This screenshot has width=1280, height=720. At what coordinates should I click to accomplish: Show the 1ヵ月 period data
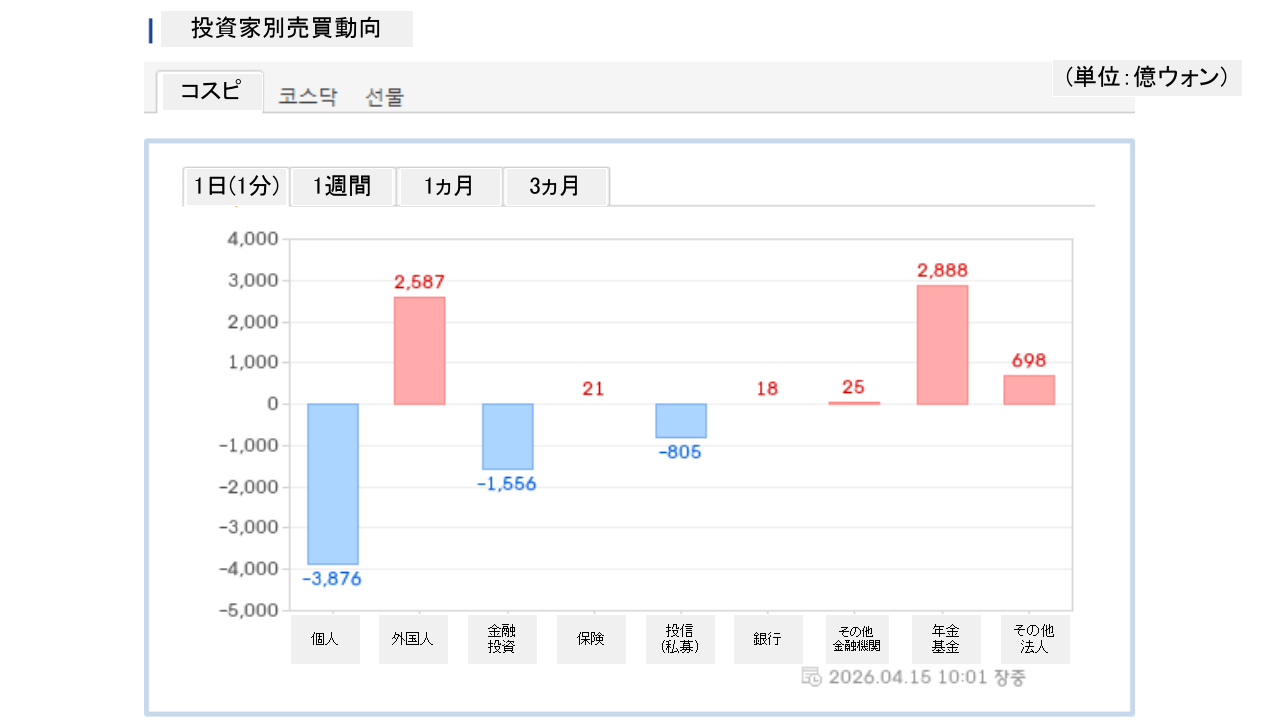pyautogui.click(x=449, y=186)
